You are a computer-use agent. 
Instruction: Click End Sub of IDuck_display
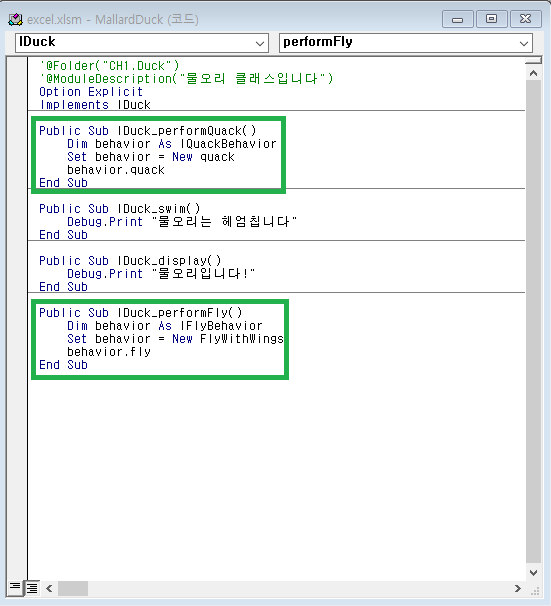pos(63,287)
